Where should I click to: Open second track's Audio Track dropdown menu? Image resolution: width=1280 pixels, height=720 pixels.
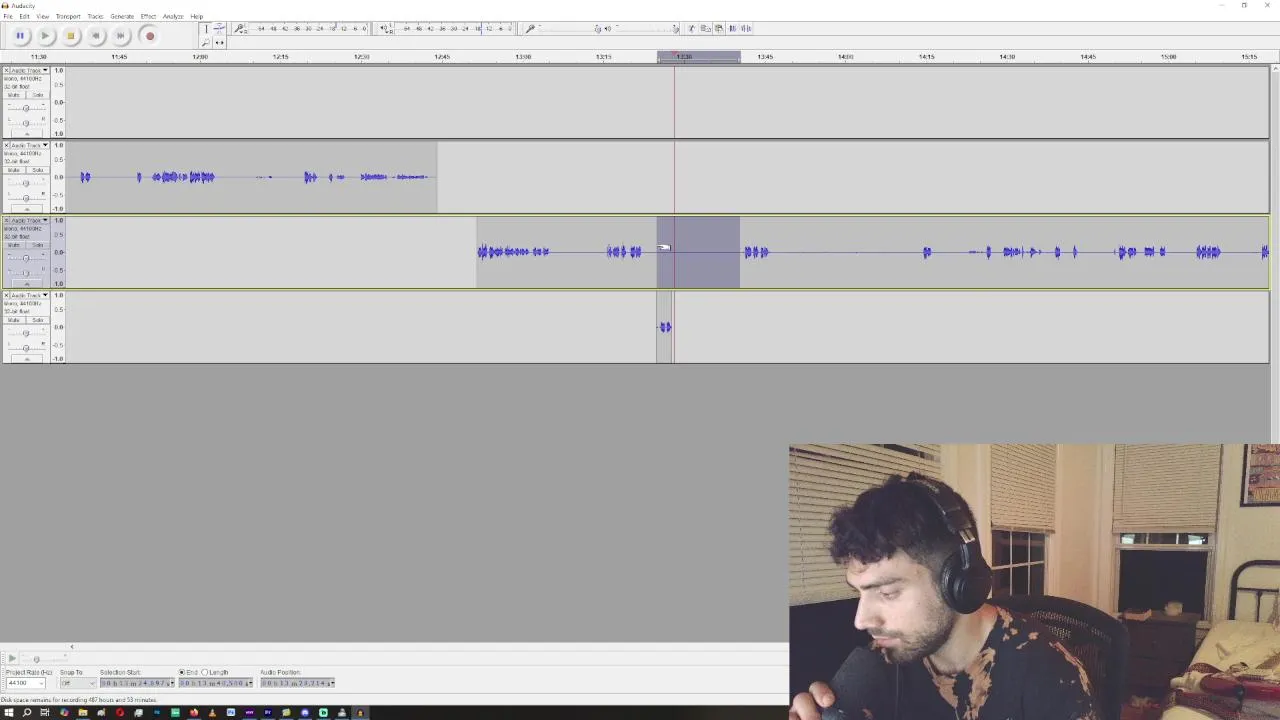[30, 145]
